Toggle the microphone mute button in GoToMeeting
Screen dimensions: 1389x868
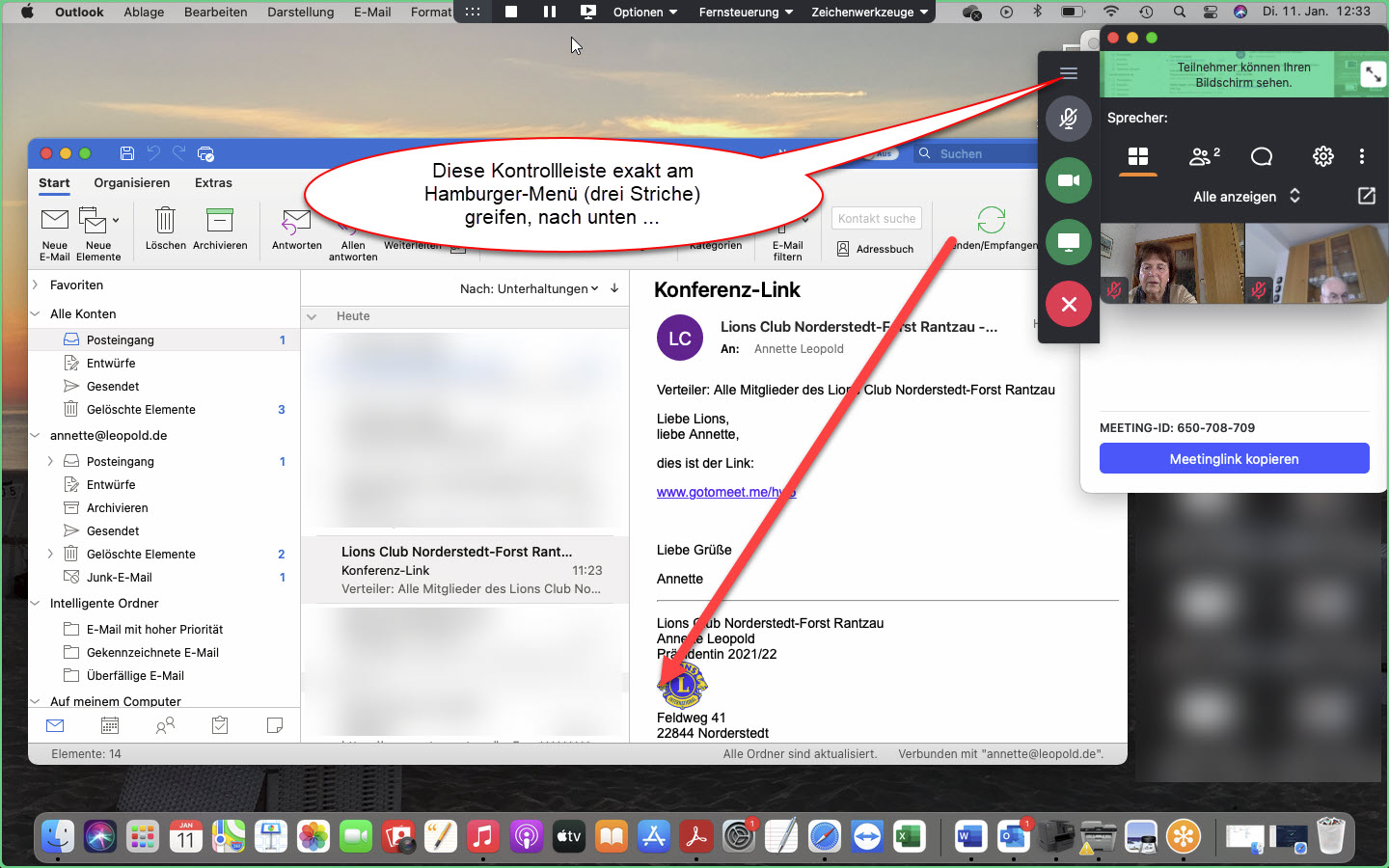[1069, 119]
